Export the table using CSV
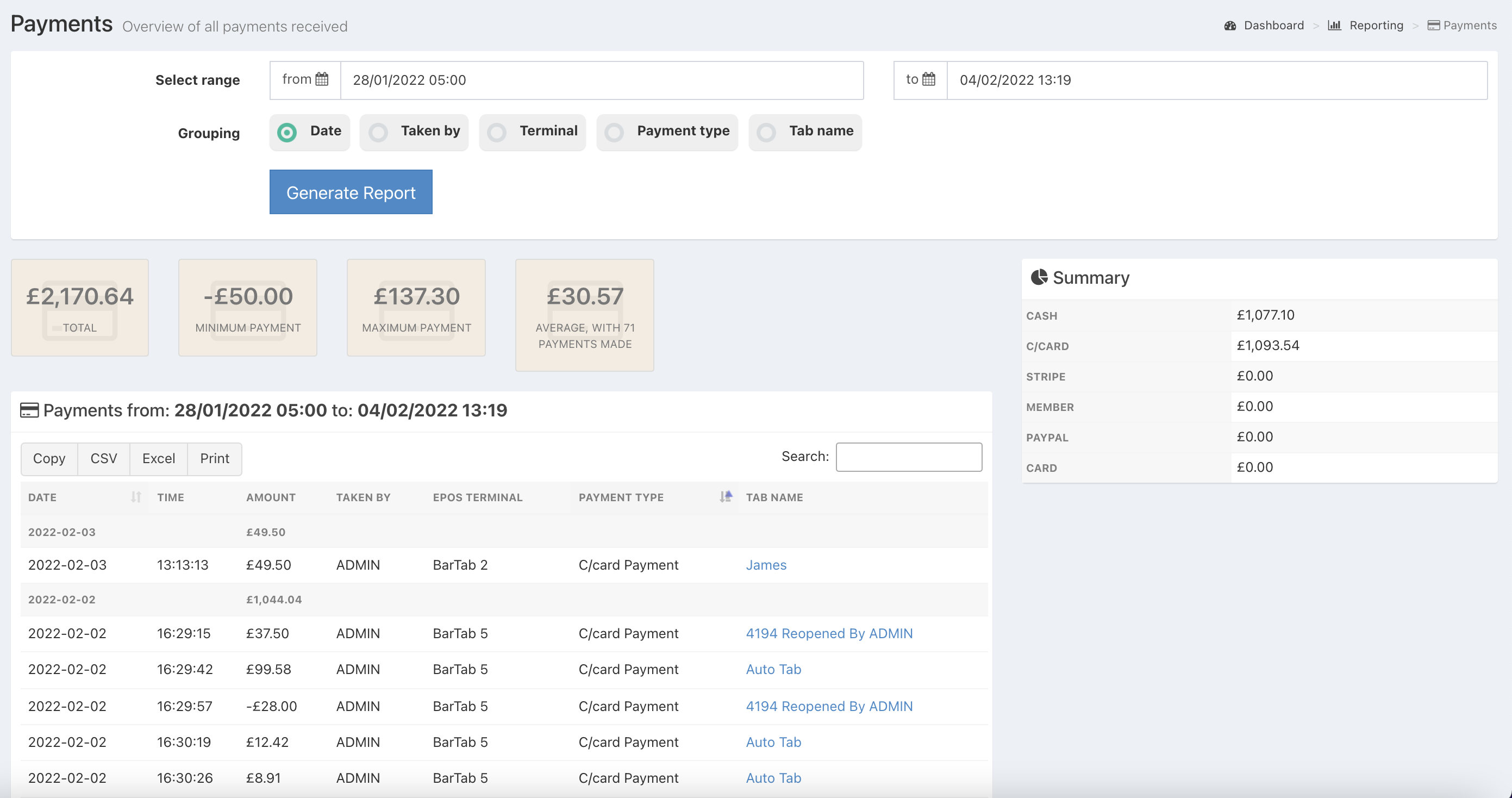 tap(103, 459)
